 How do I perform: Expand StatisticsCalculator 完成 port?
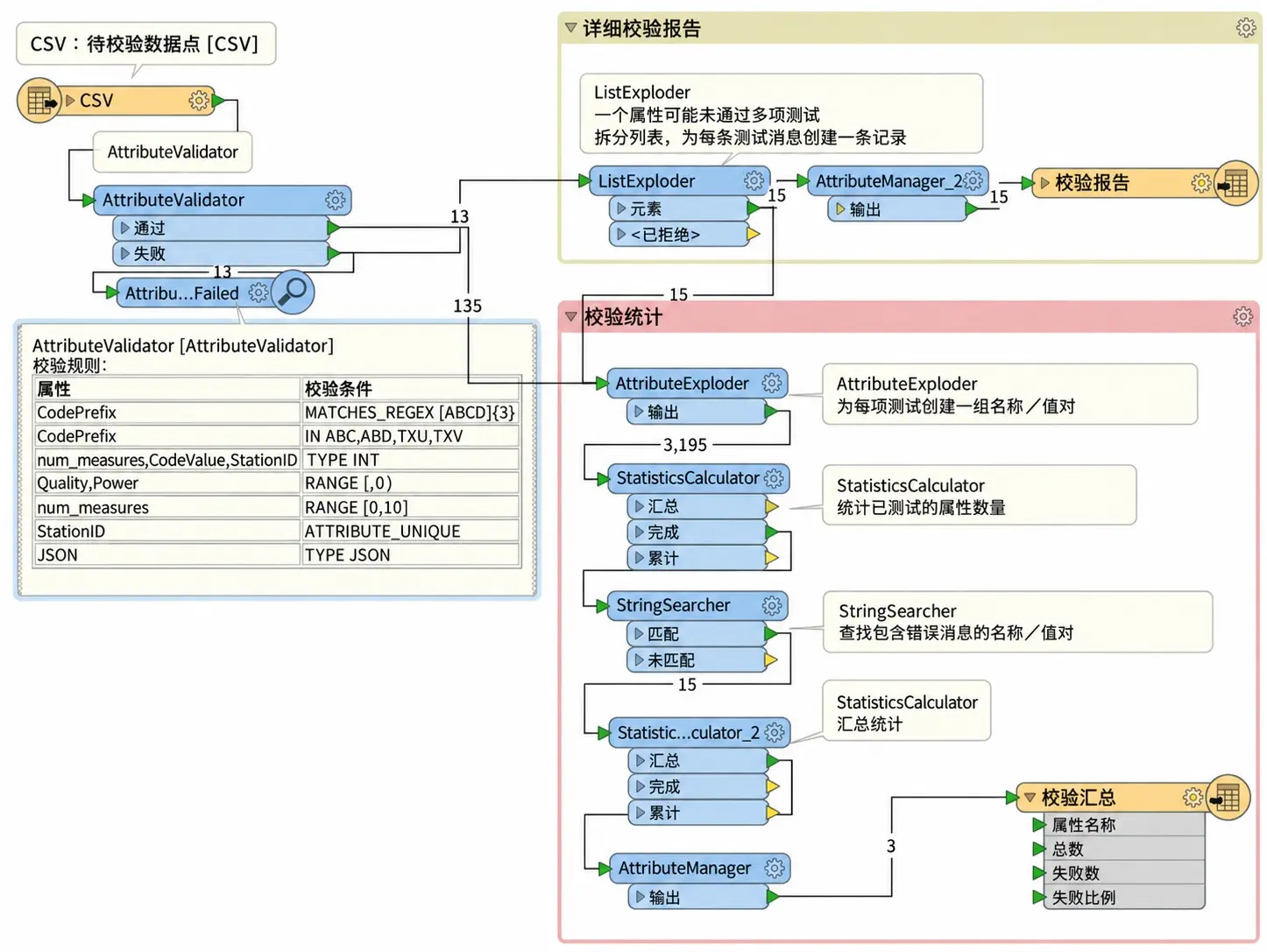639,532
